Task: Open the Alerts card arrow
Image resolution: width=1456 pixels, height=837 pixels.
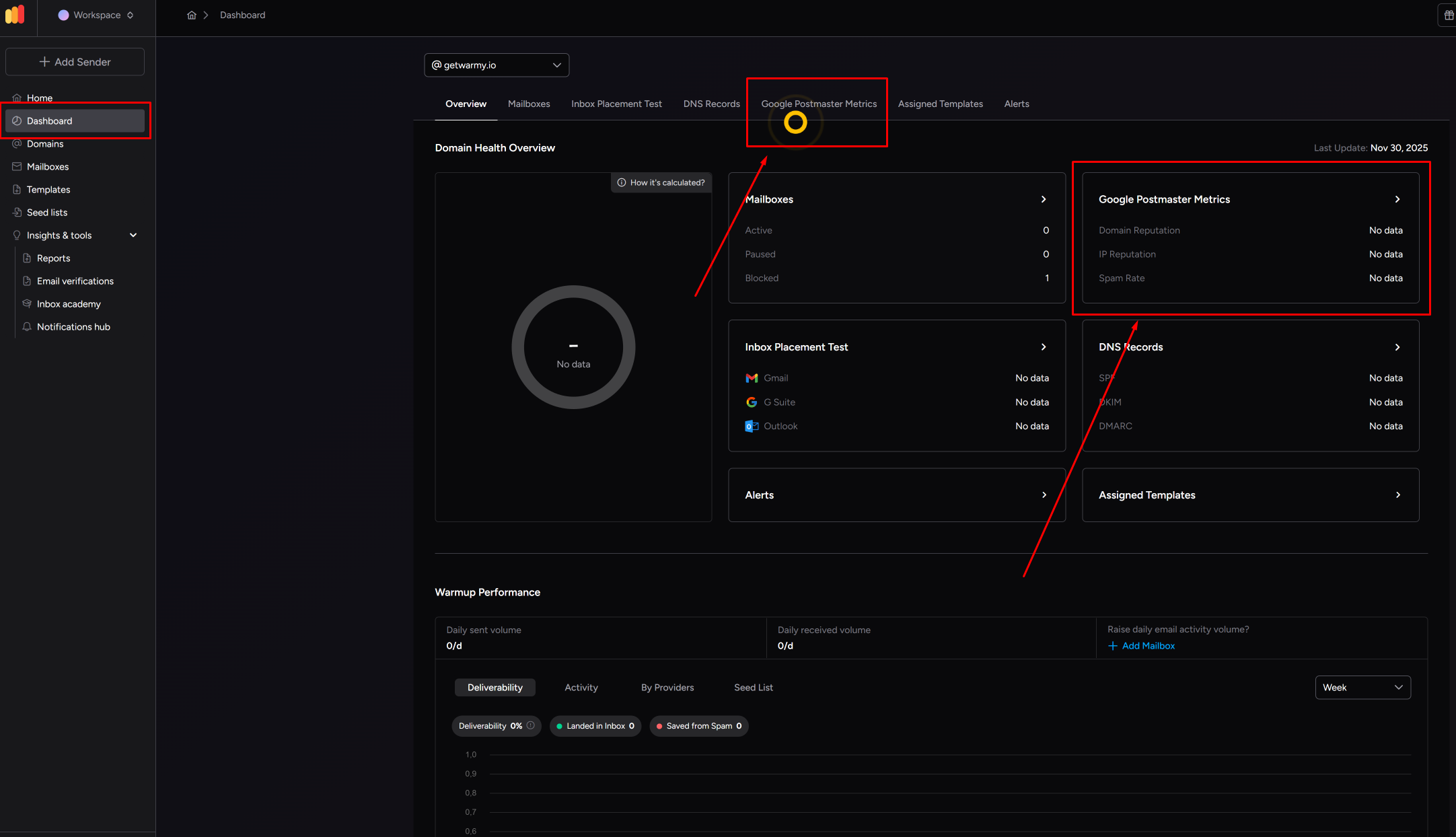Action: coord(1044,495)
